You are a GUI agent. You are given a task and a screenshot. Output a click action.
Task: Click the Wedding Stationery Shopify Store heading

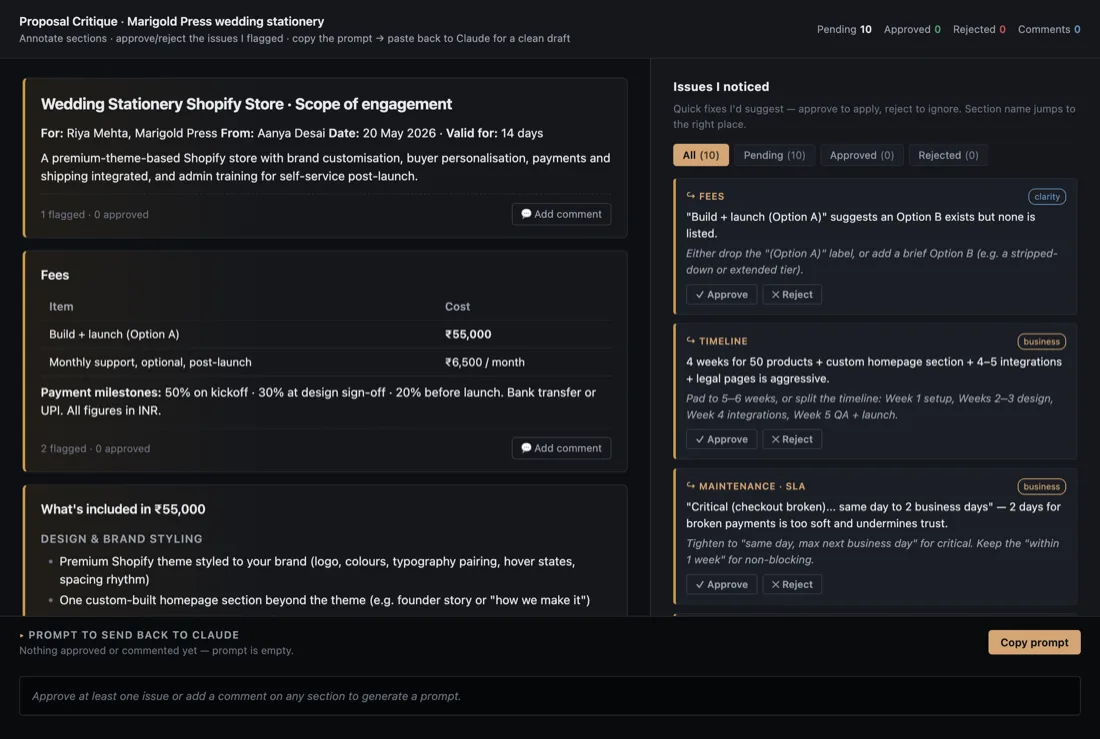pos(246,104)
